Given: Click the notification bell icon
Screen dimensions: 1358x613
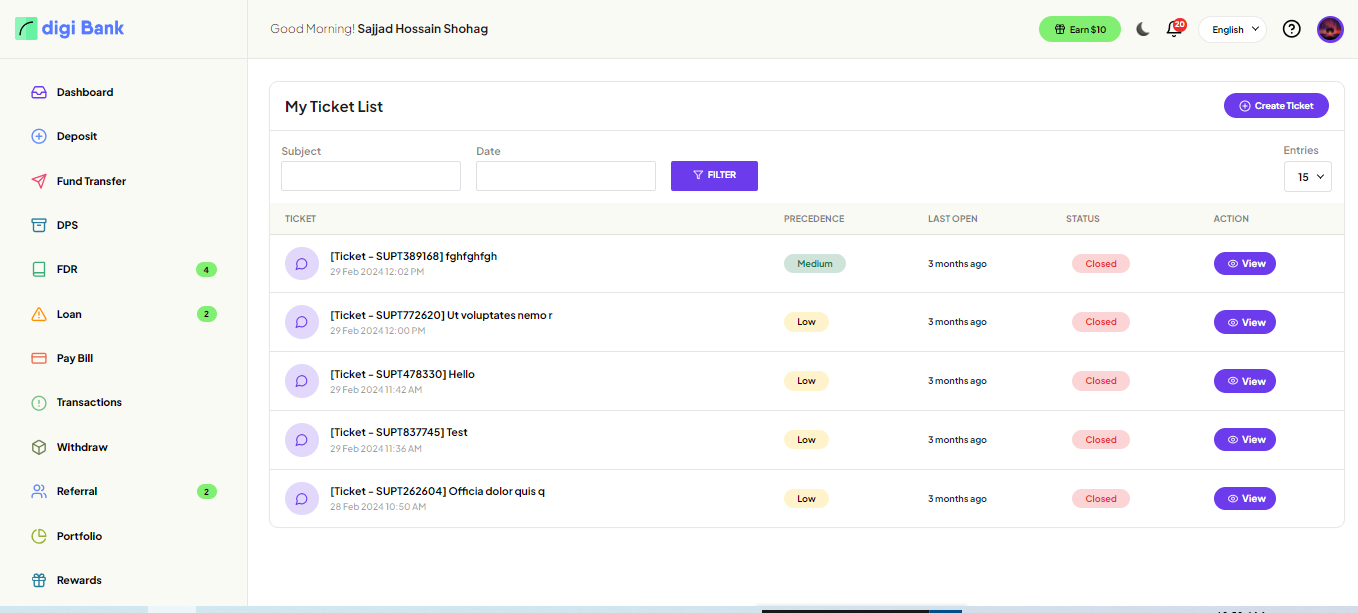Looking at the screenshot, I should point(1174,30).
